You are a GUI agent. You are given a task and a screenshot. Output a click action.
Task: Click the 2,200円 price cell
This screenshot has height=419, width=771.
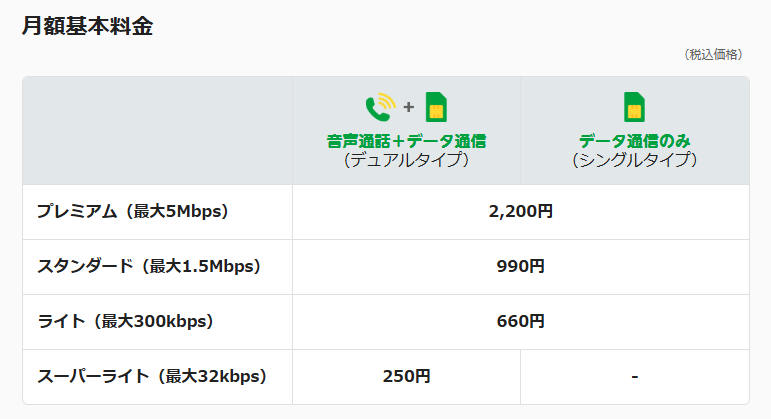[520, 212]
